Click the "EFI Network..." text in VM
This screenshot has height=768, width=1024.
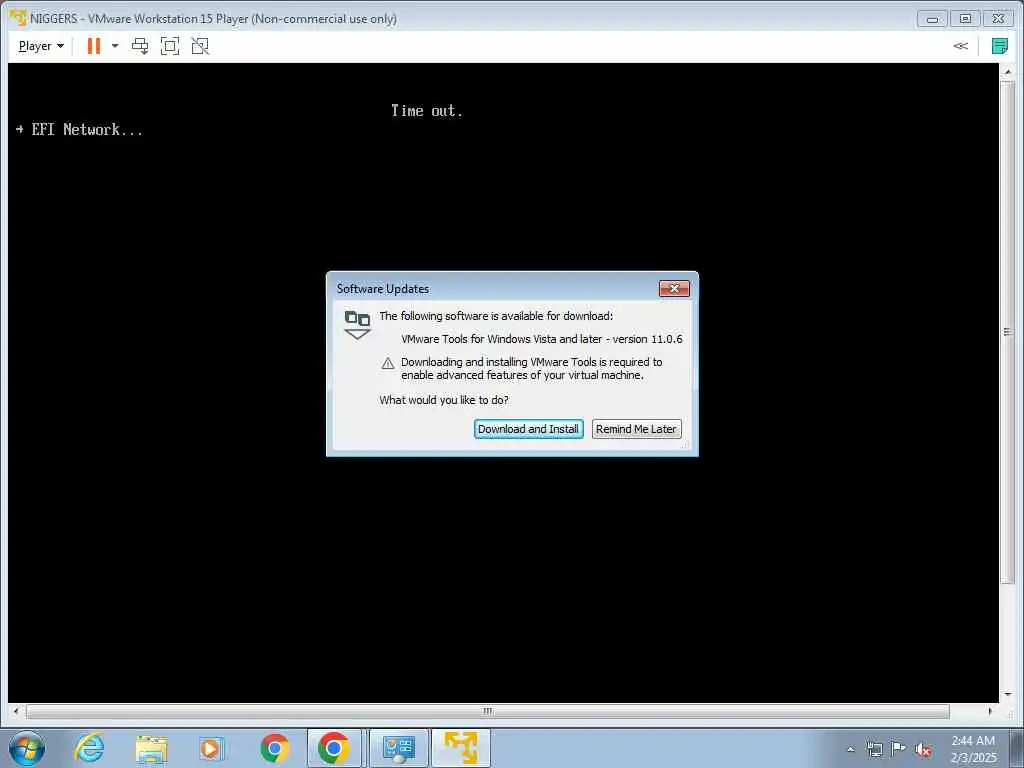pos(86,129)
